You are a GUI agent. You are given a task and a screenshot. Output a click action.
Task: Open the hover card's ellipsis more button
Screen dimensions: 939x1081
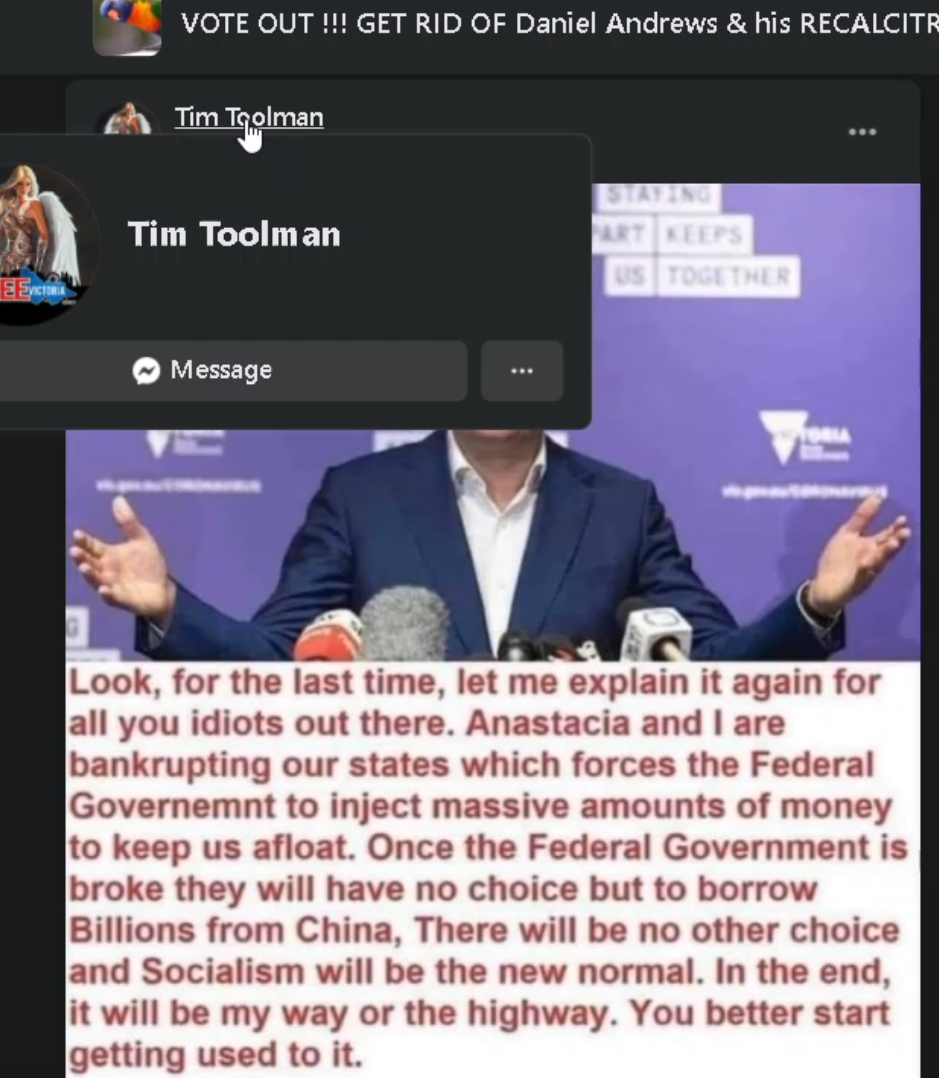522,371
